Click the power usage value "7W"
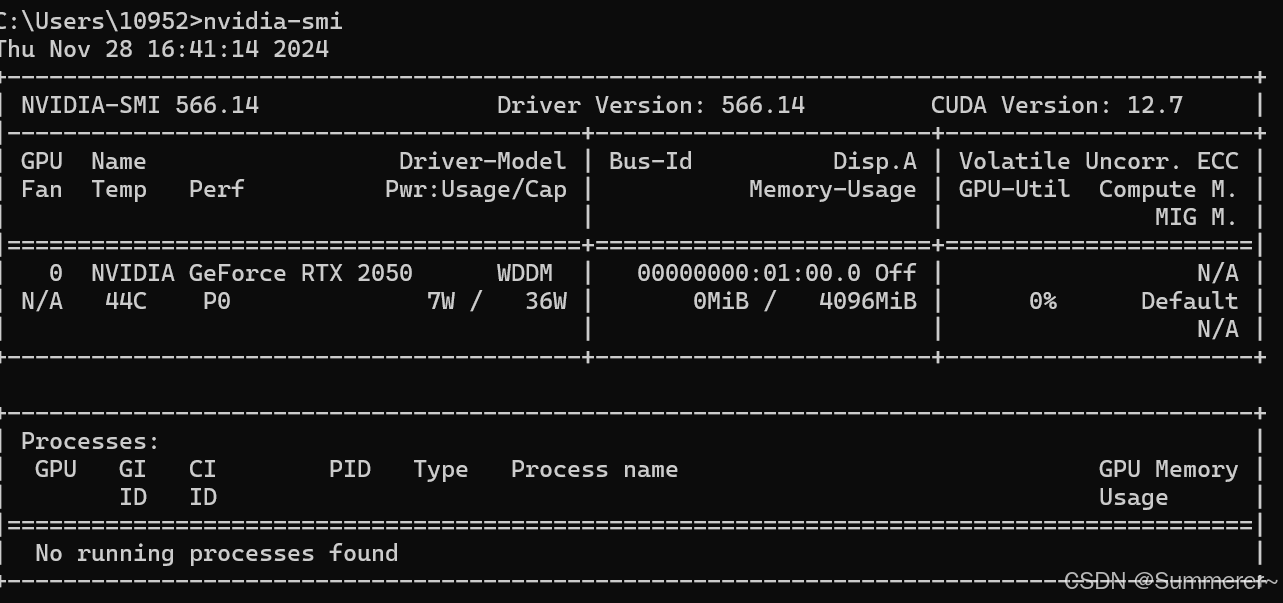Image resolution: width=1283 pixels, height=603 pixels. [x=441, y=301]
